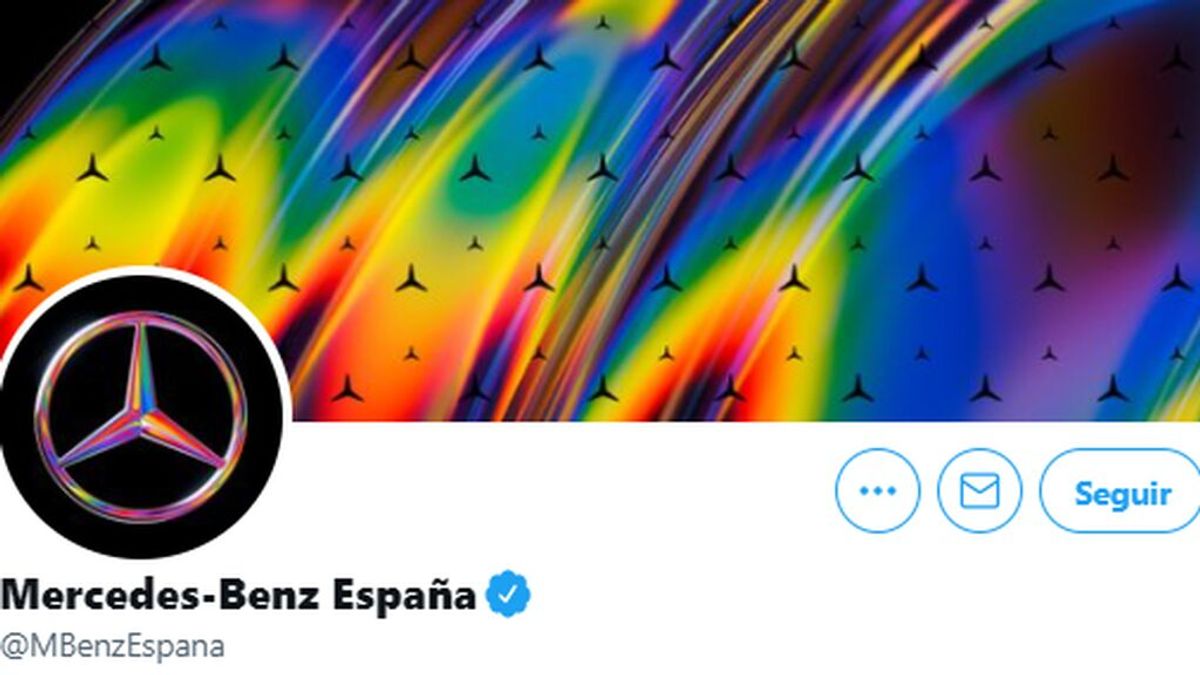Click the Seguir text label
The image size is (1200, 675).
coord(1122,493)
